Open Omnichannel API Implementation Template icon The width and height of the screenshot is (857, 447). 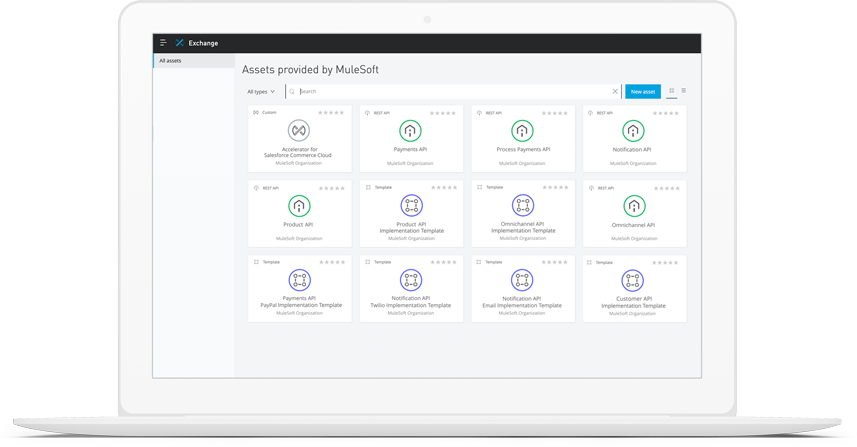click(523, 205)
